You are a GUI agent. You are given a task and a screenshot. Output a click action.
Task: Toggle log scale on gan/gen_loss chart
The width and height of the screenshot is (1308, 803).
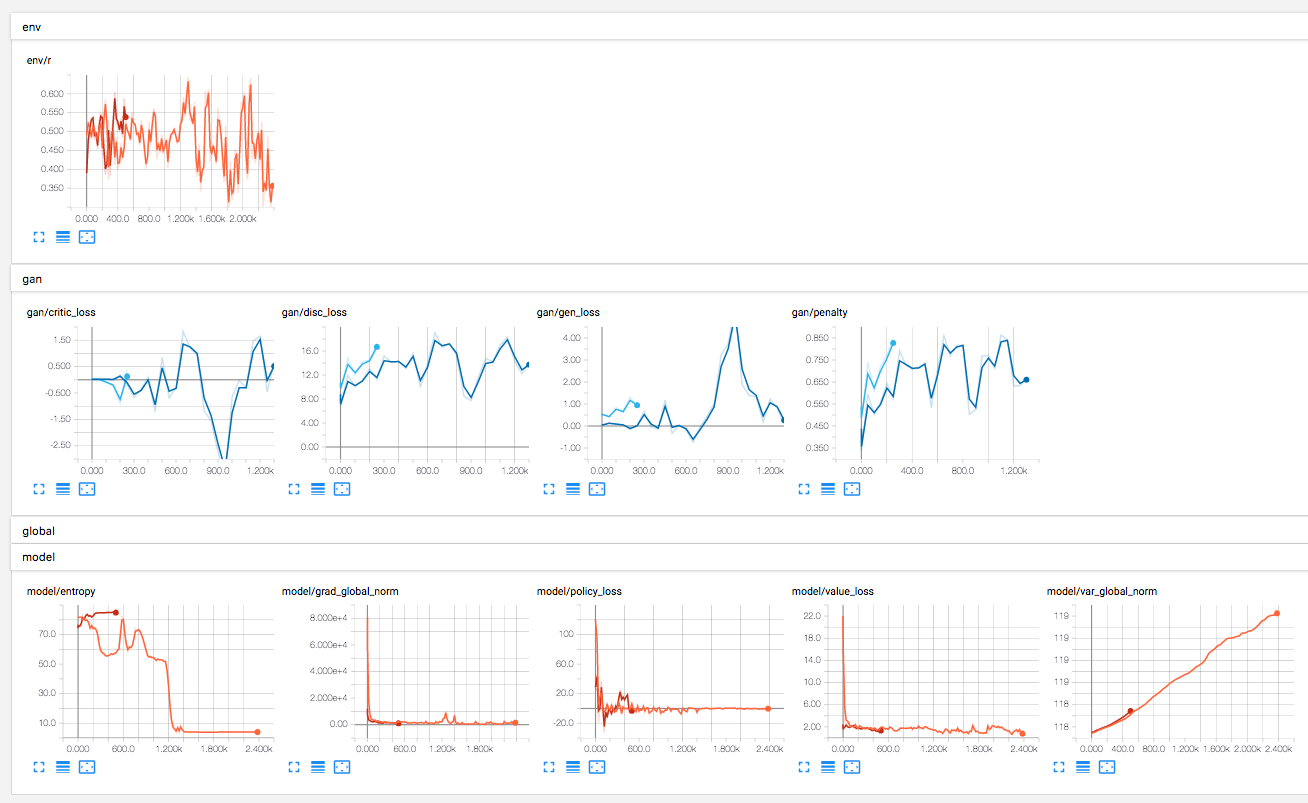tap(573, 489)
